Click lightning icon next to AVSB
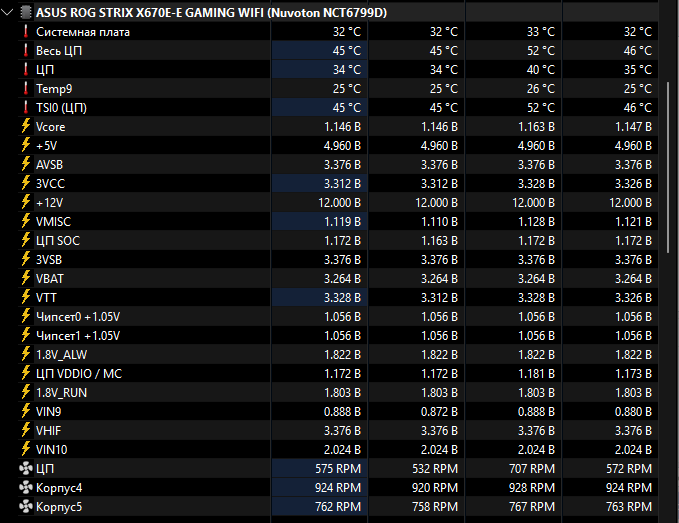Image resolution: width=679 pixels, height=523 pixels. (26, 165)
